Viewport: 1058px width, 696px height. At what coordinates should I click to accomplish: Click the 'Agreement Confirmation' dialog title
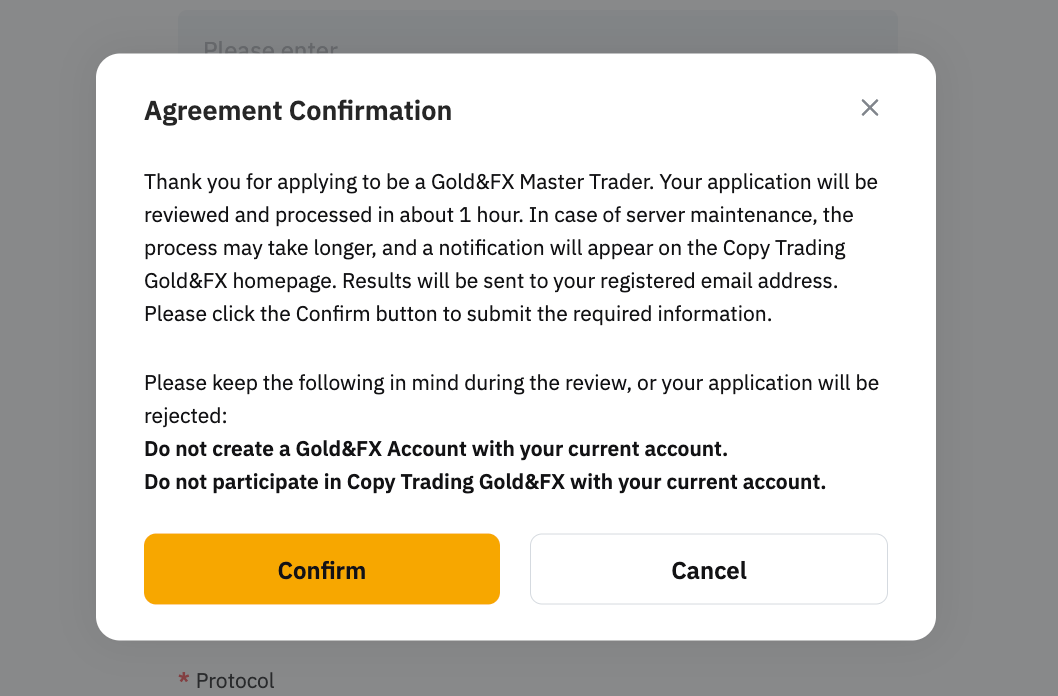coord(298,111)
